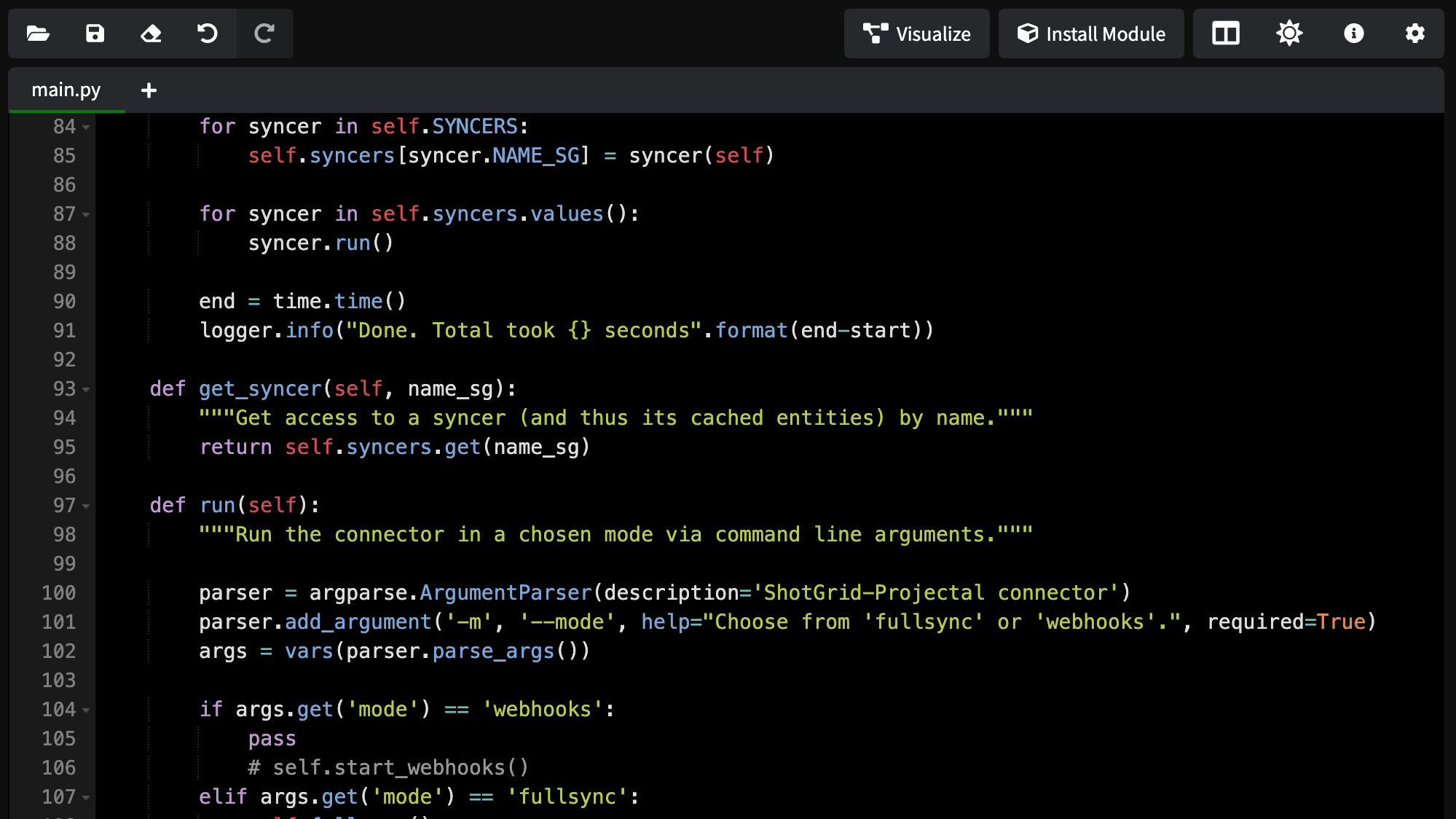Open the info icon
Image resolution: width=1456 pixels, height=819 pixels.
(1353, 34)
